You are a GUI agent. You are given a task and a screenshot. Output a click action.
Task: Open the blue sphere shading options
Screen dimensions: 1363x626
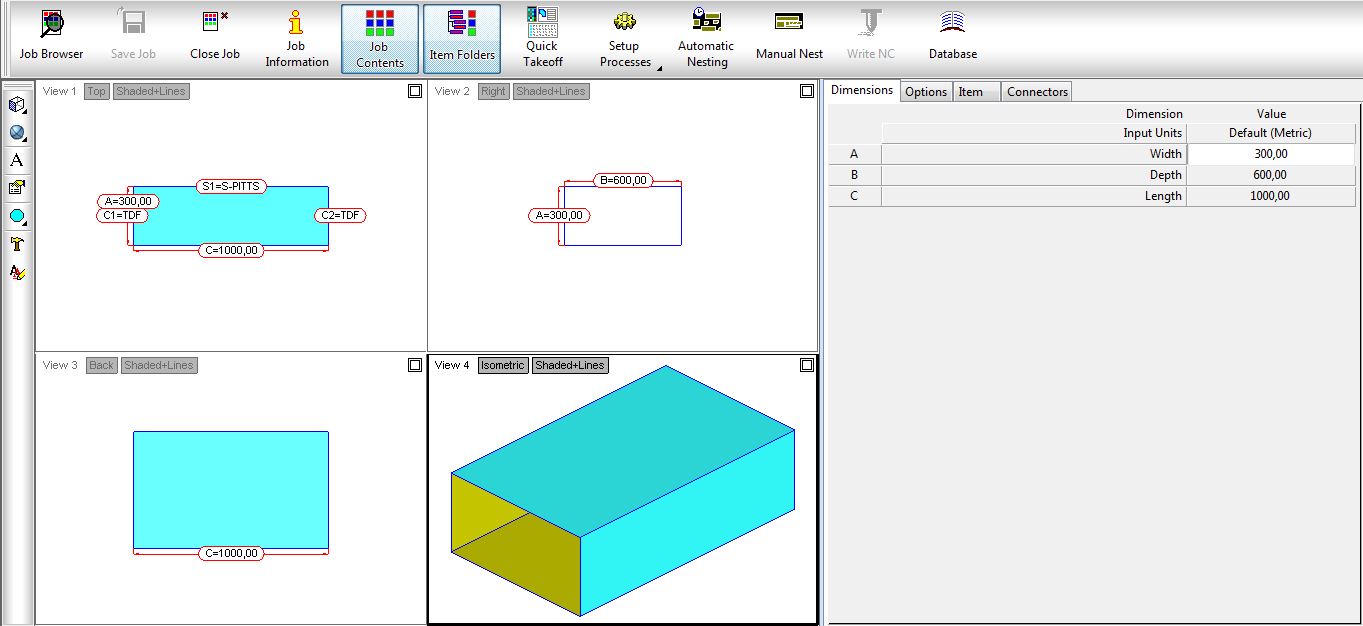click(17, 133)
